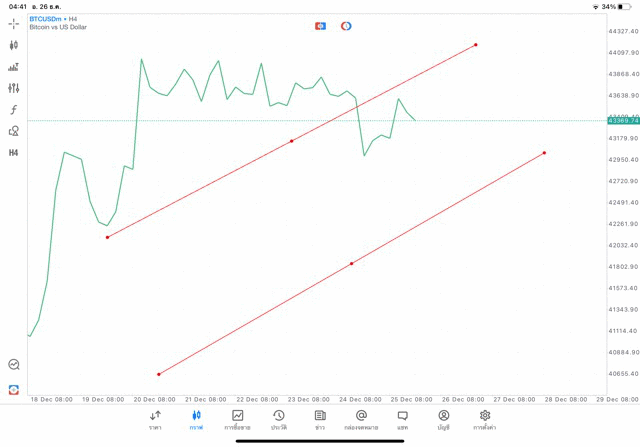Open chart settings sliders icon

(x=14, y=88)
